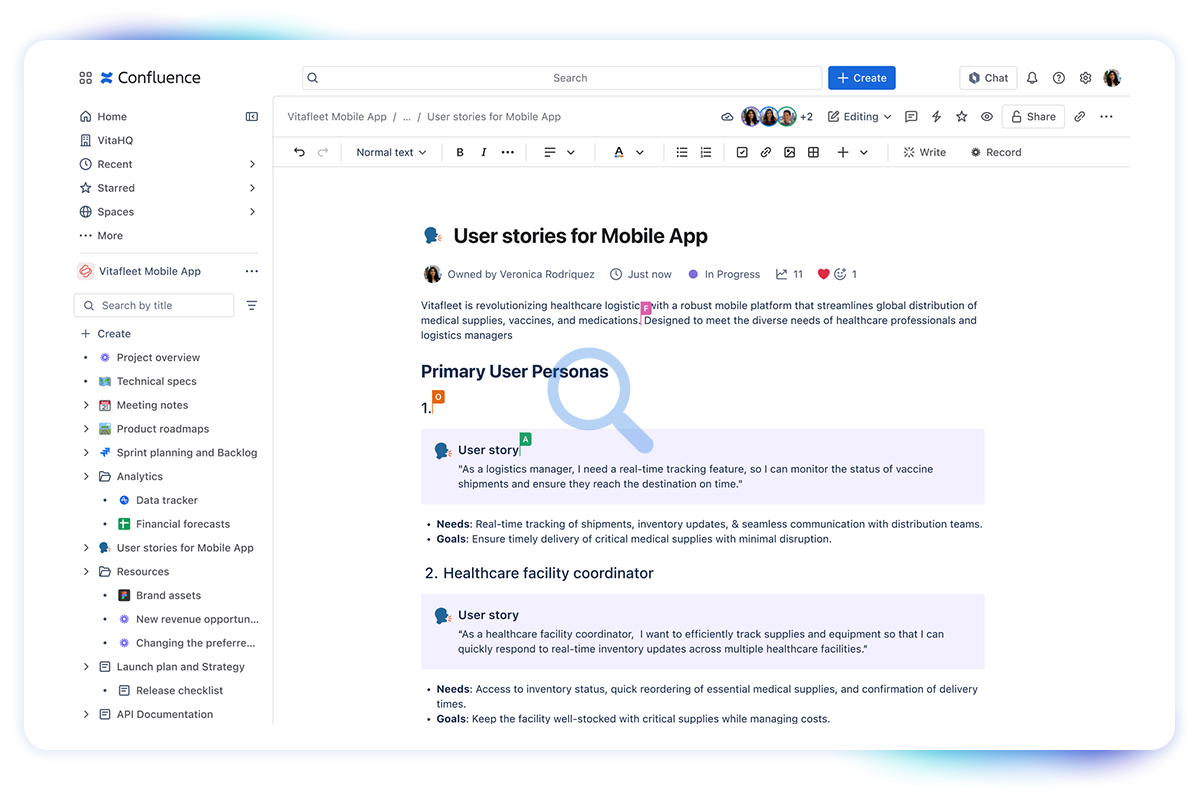Click the Confluence logo
The width and height of the screenshot is (1200, 800).
click(151, 78)
